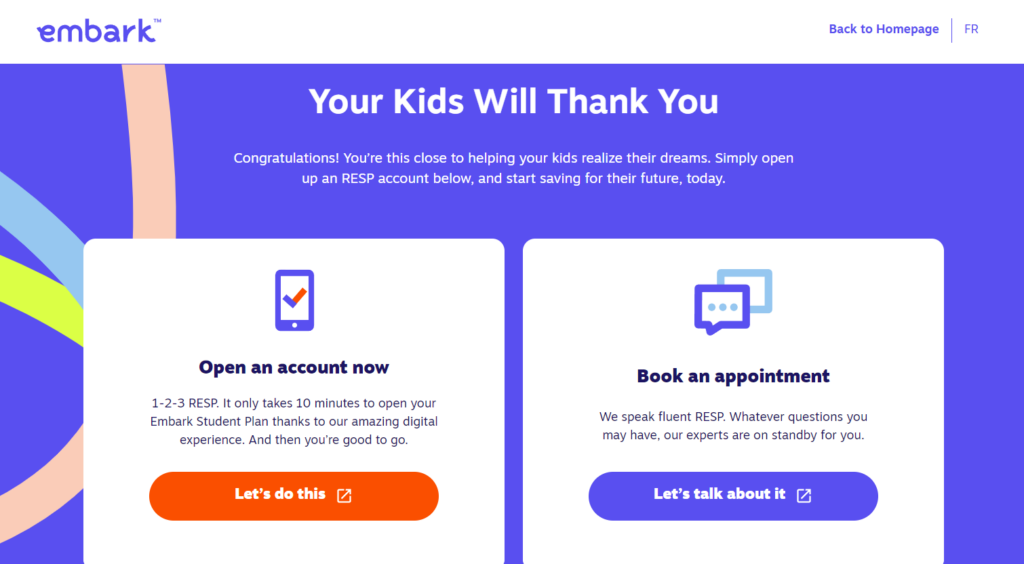This screenshot has width=1024, height=564.
Task: Switch the site language to FR
Action: 971,29
